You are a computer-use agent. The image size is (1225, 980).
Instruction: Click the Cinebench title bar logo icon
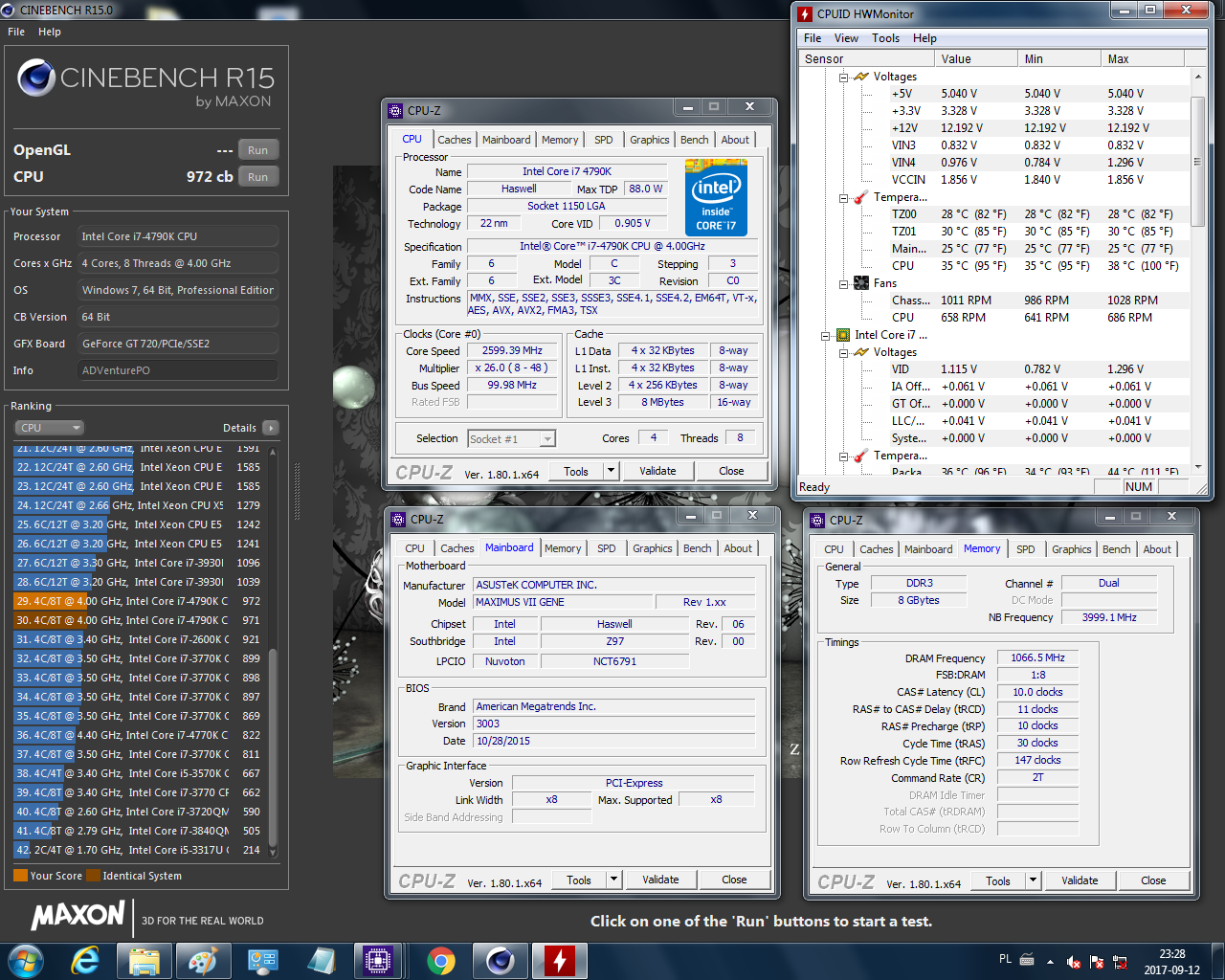(x=9, y=10)
